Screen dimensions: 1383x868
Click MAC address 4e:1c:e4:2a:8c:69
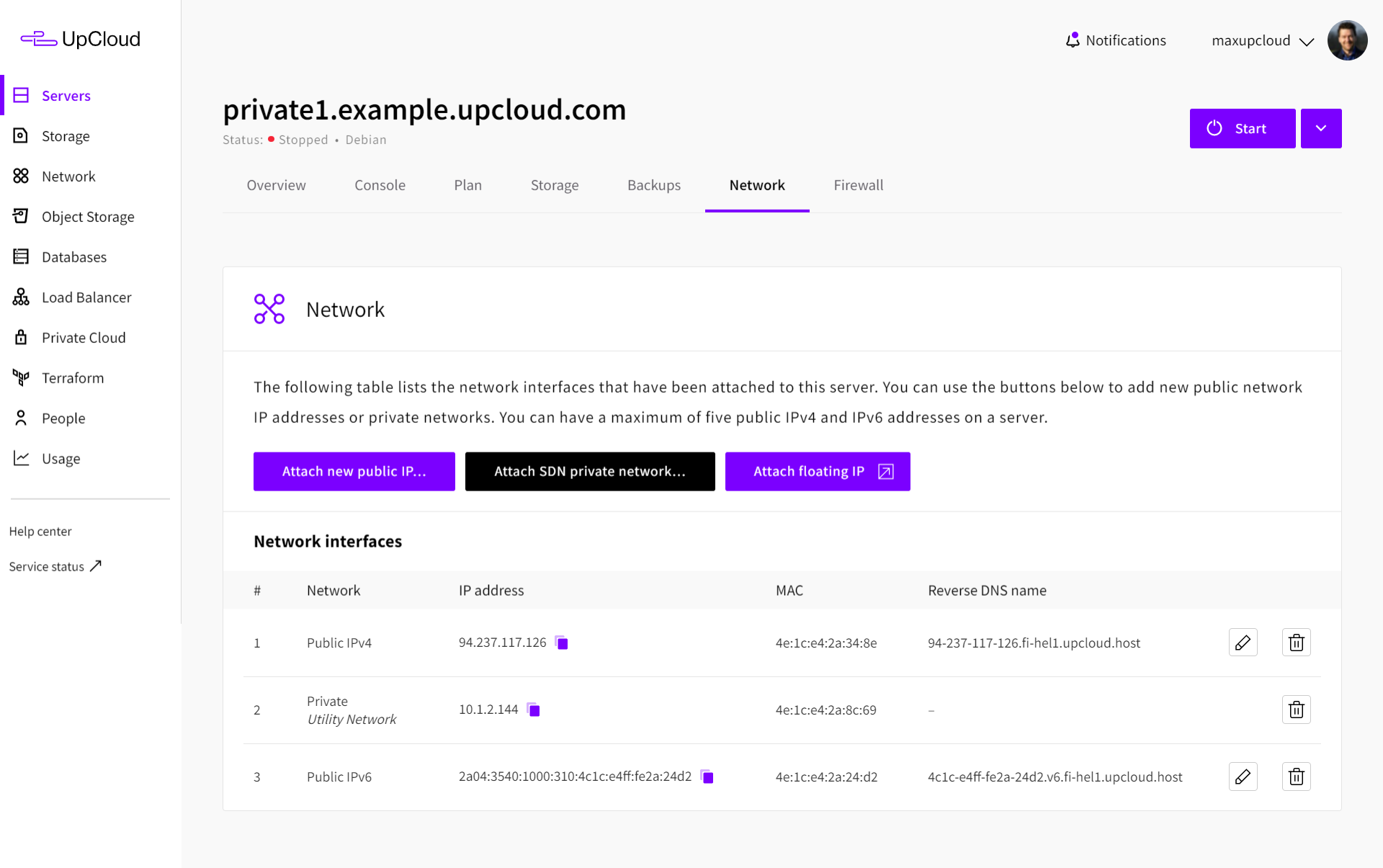(x=825, y=710)
